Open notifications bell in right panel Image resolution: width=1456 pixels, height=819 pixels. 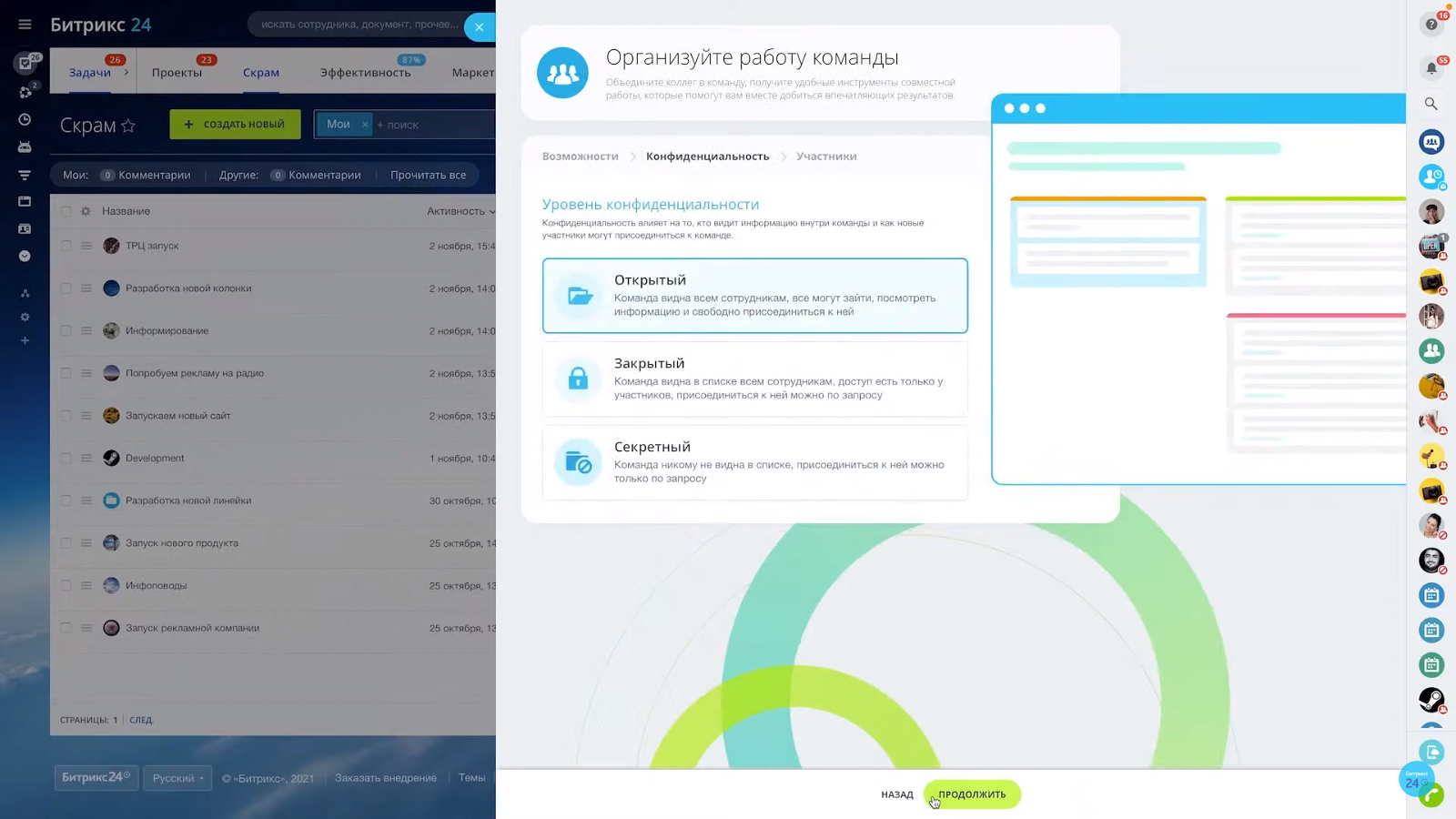pyautogui.click(x=1431, y=68)
